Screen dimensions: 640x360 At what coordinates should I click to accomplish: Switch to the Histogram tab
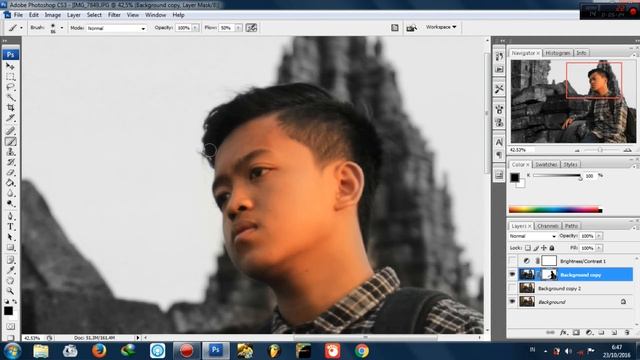[558, 53]
